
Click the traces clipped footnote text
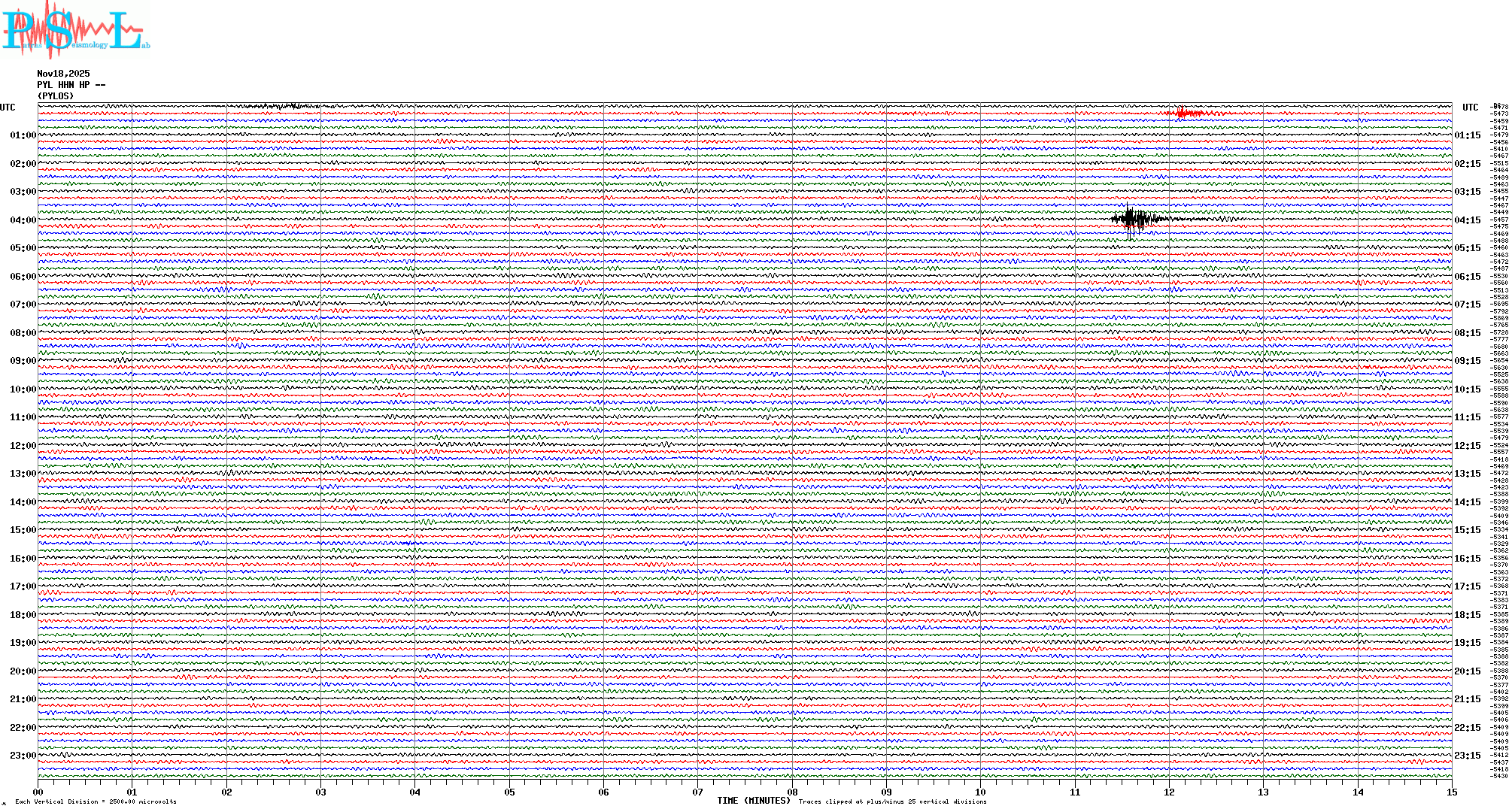pos(892,801)
